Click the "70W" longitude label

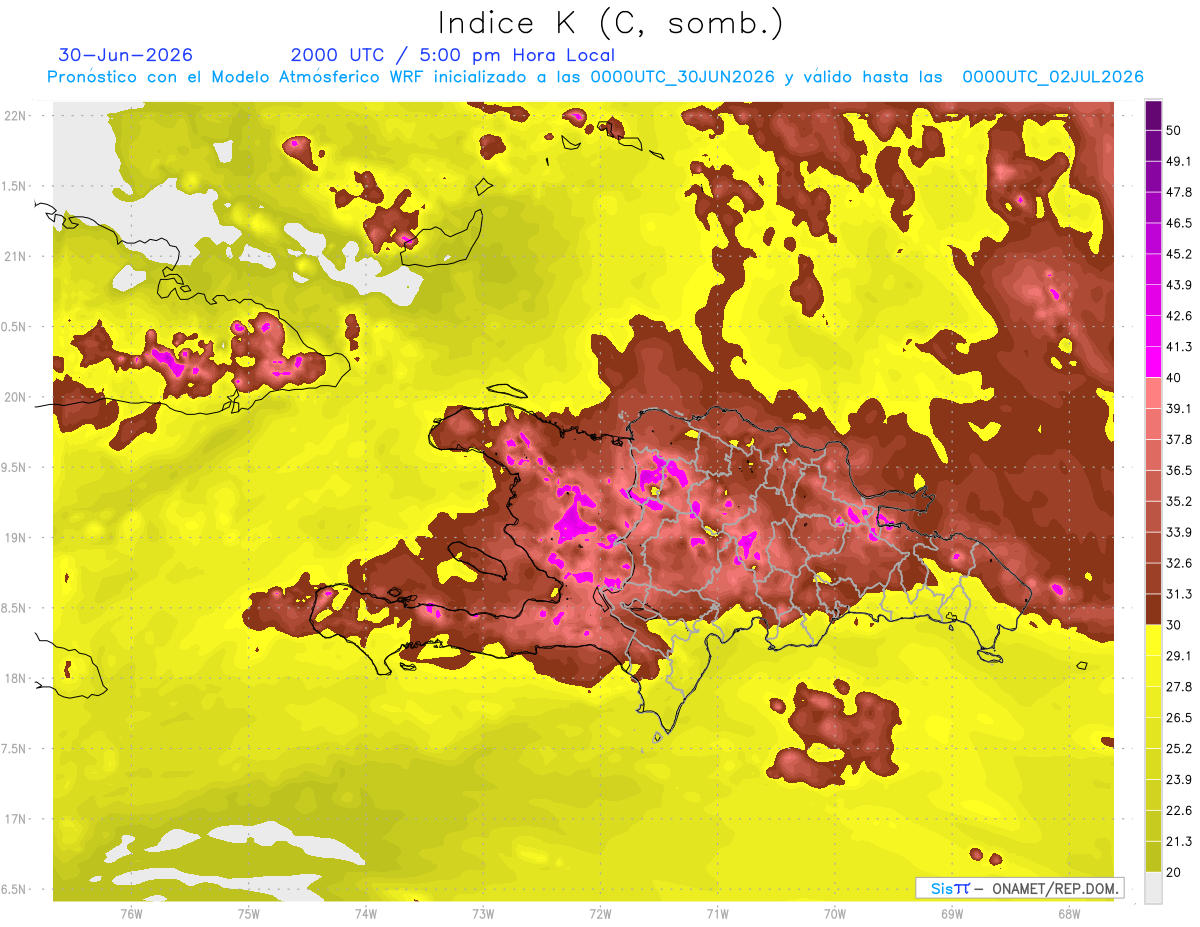pyautogui.click(x=835, y=913)
